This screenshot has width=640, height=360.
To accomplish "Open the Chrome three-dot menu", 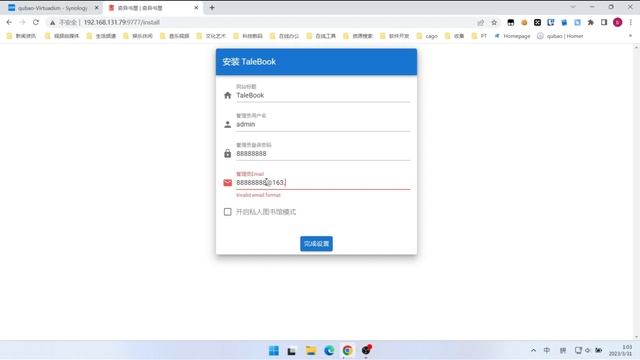I will (631, 22).
